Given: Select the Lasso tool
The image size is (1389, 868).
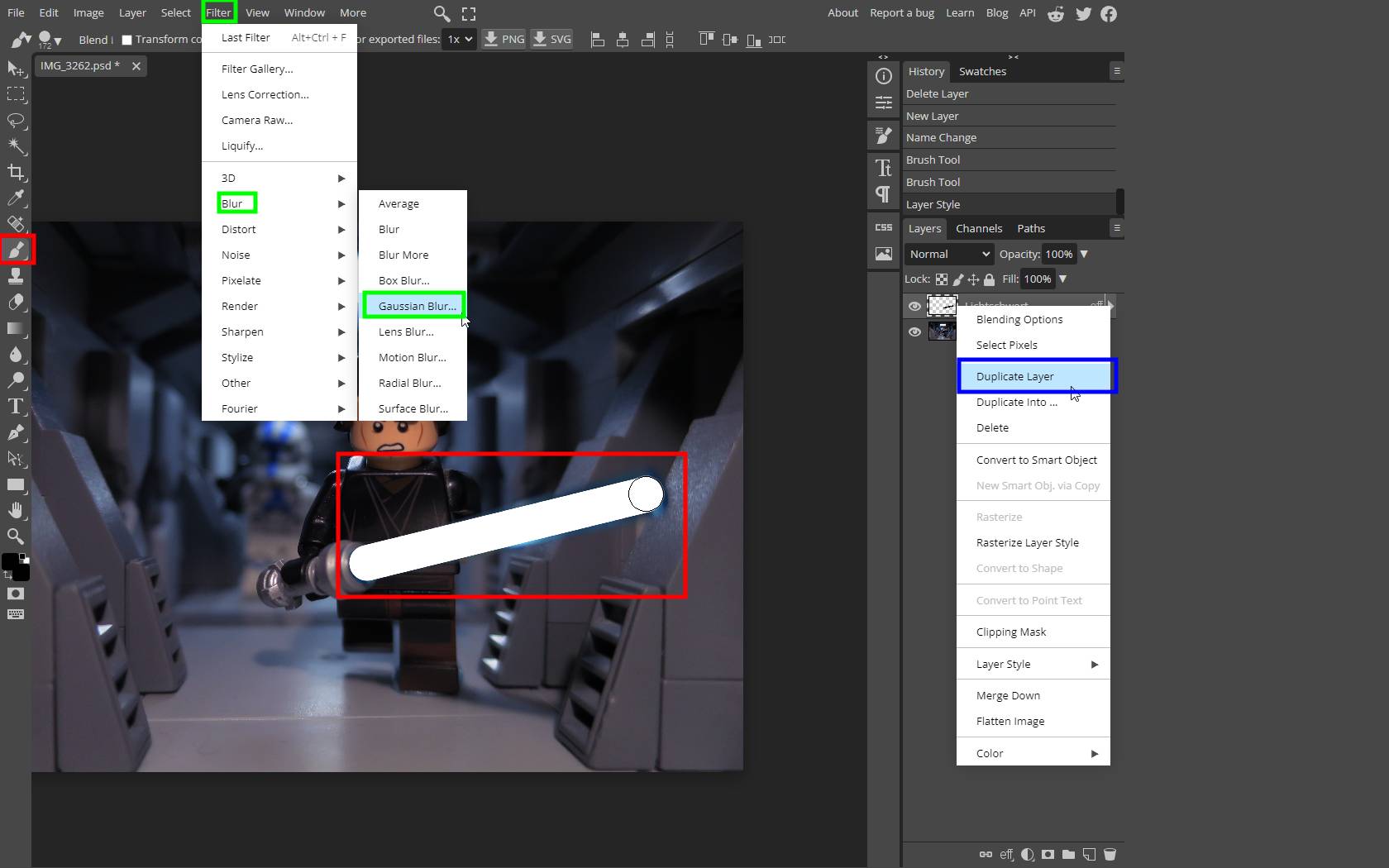Looking at the screenshot, I should pyautogui.click(x=16, y=121).
